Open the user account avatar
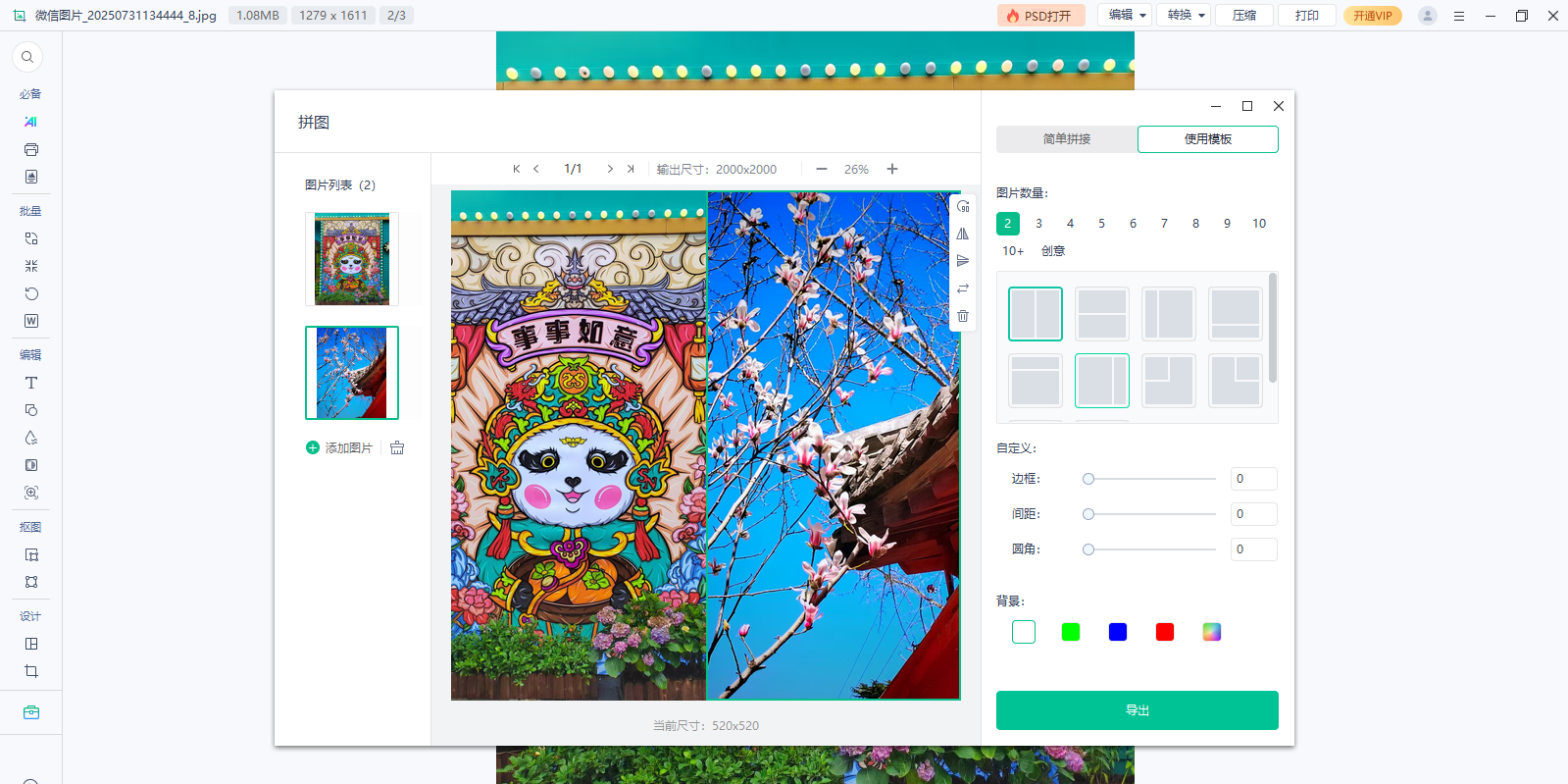1568x784 pixels. click(1428, 16)
